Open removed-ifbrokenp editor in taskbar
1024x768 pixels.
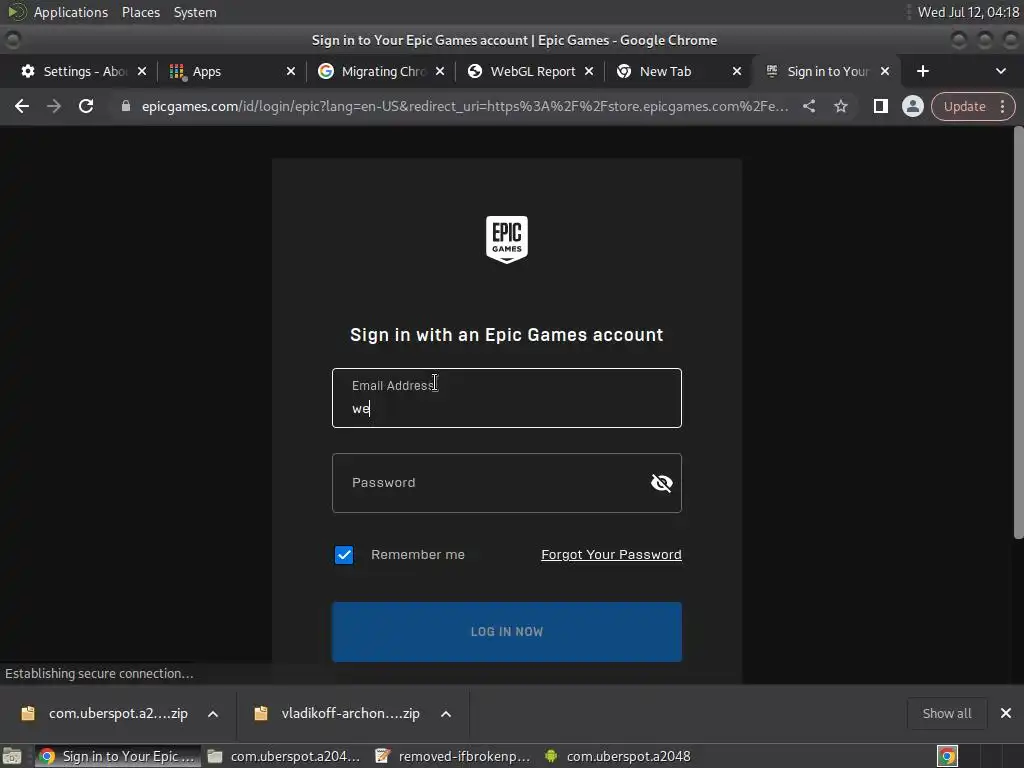click(453, 756)
